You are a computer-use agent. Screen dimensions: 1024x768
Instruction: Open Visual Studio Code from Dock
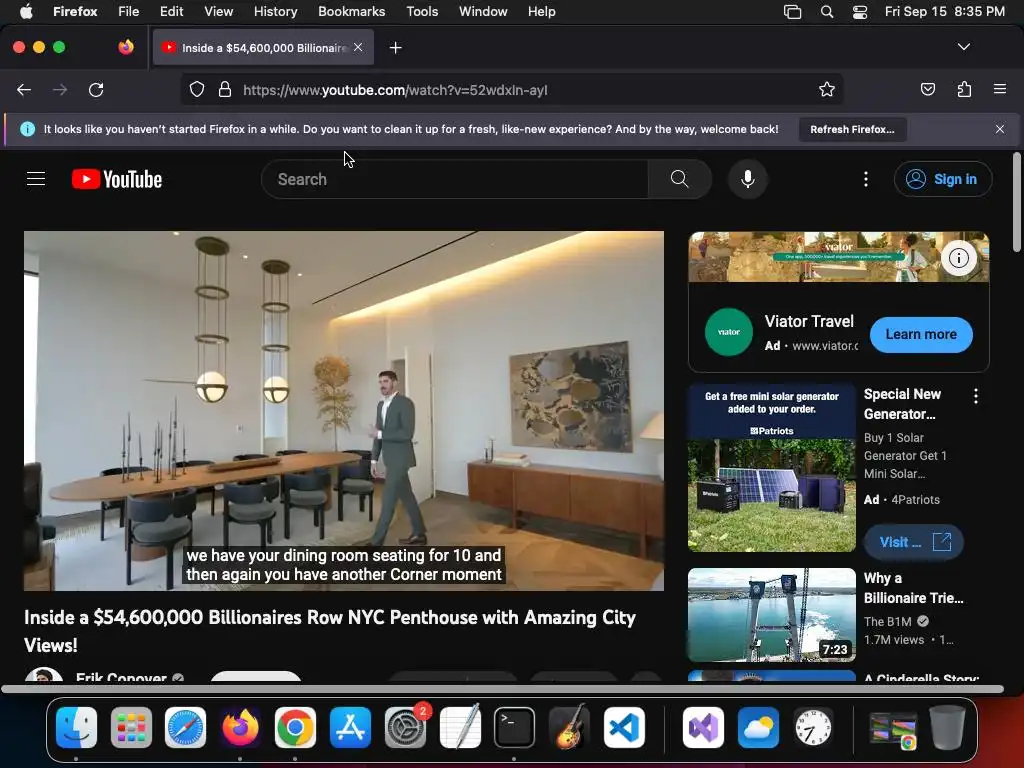point(624,727)
